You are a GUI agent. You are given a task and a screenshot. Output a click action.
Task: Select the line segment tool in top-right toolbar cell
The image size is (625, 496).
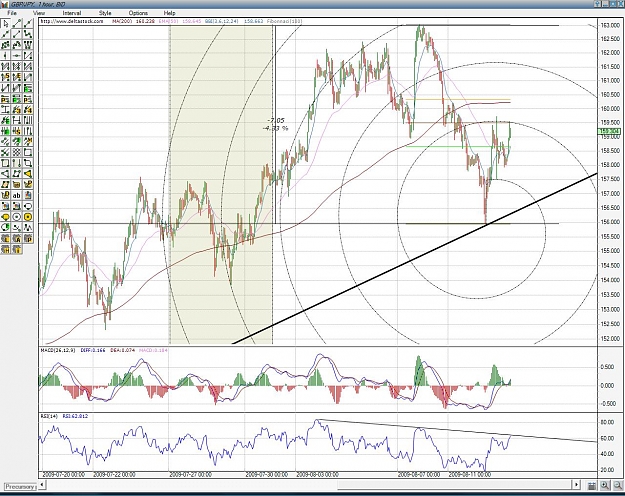point(28,24)
